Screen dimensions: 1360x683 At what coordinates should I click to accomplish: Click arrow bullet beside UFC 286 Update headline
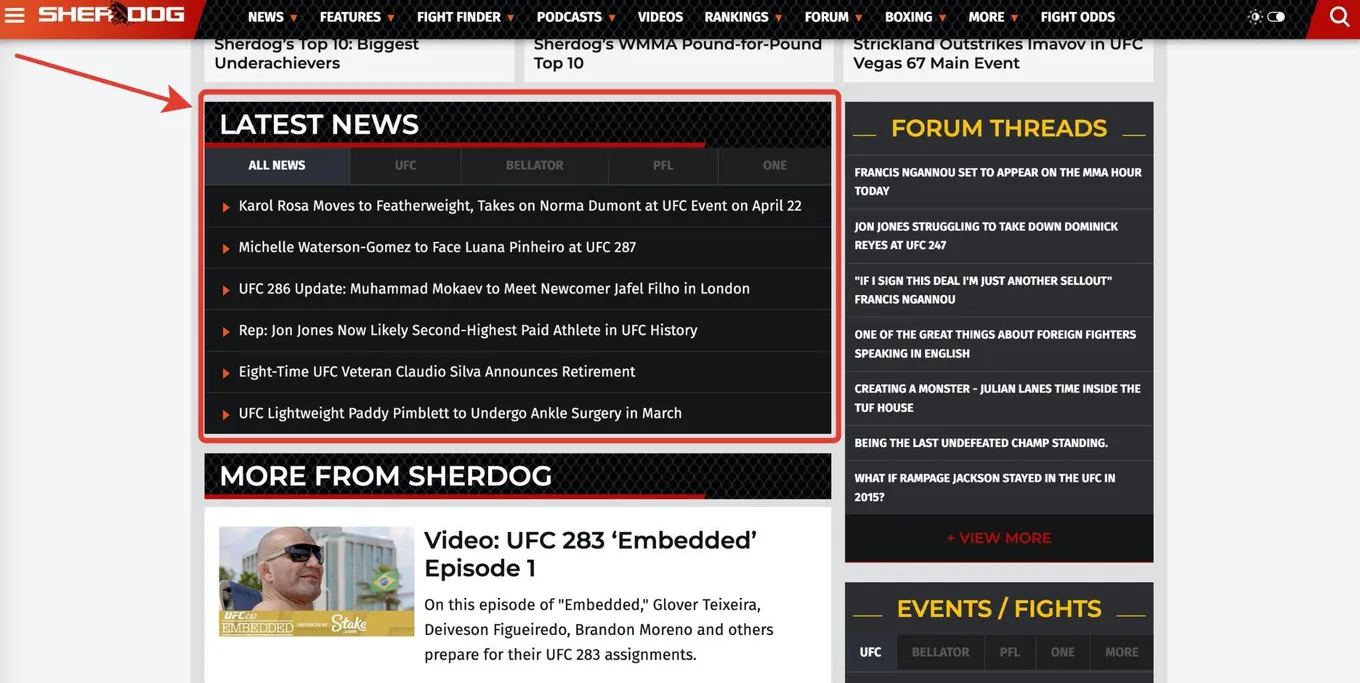click(x=226, y=290)
